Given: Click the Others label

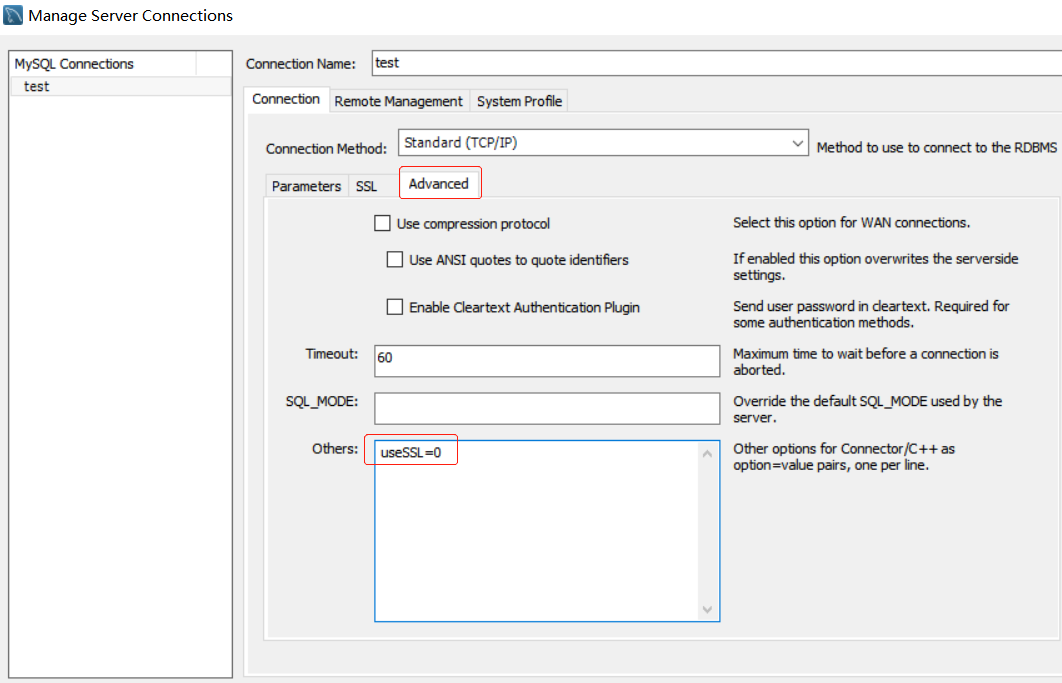Looking at the screenshot, I should click(335, 449).
